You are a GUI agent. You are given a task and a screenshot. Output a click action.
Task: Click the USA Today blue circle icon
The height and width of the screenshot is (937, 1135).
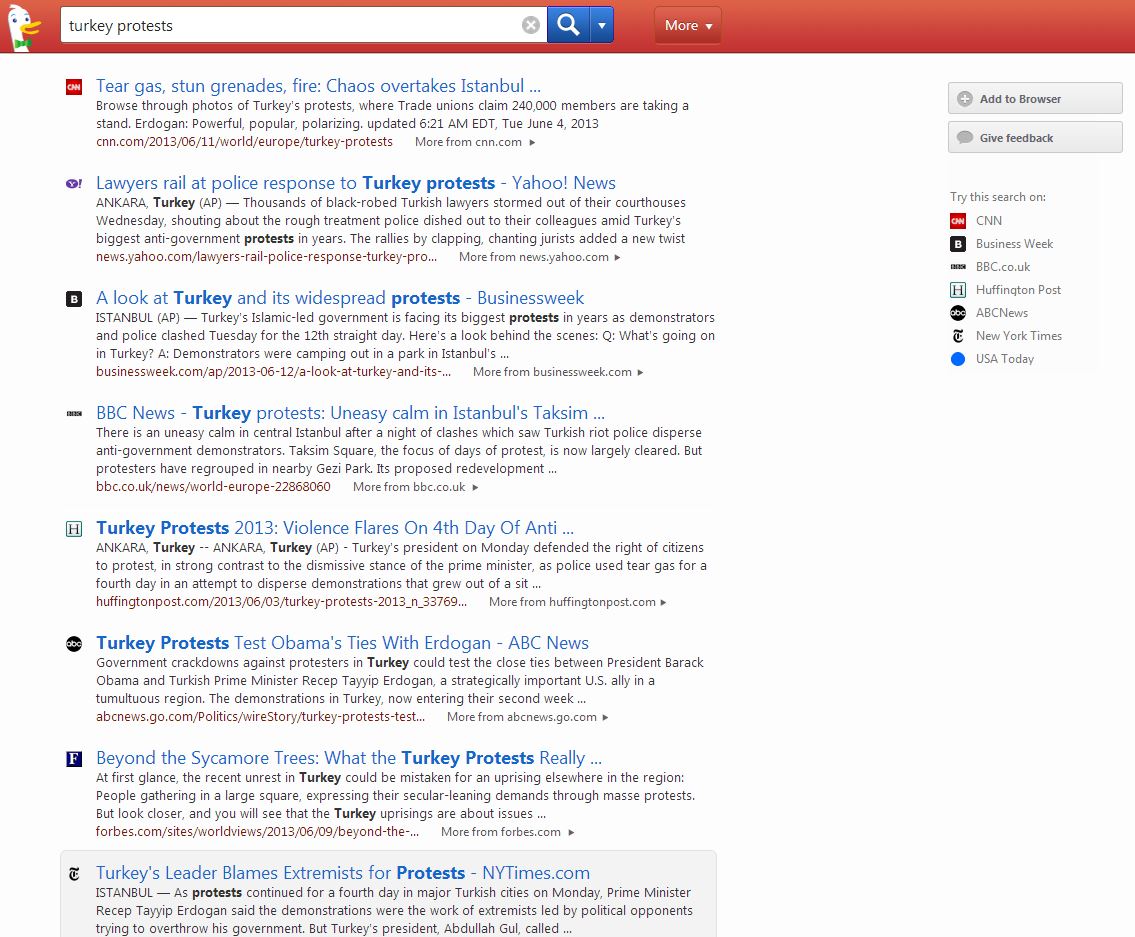[958, 359]
